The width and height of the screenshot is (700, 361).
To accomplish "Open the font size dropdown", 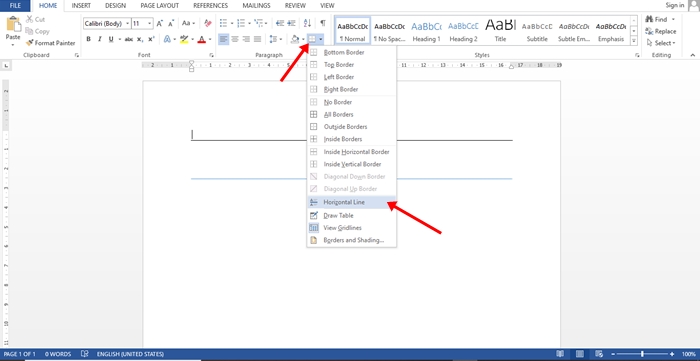I will click(x=150, y=23).
